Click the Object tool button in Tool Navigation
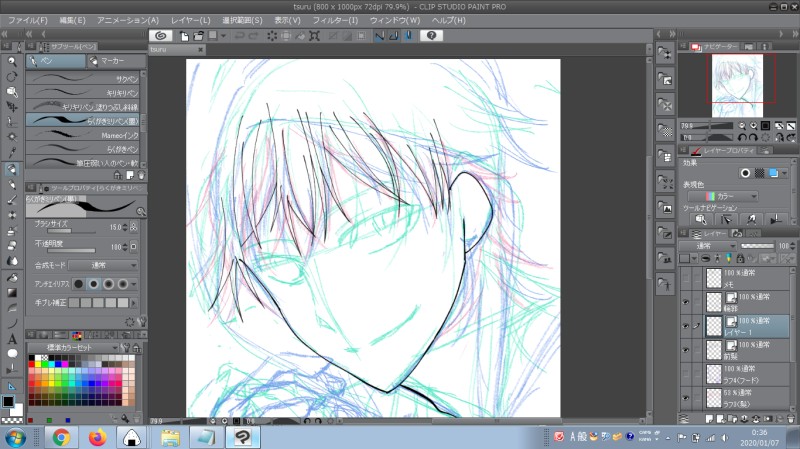 tap(701, 219)
